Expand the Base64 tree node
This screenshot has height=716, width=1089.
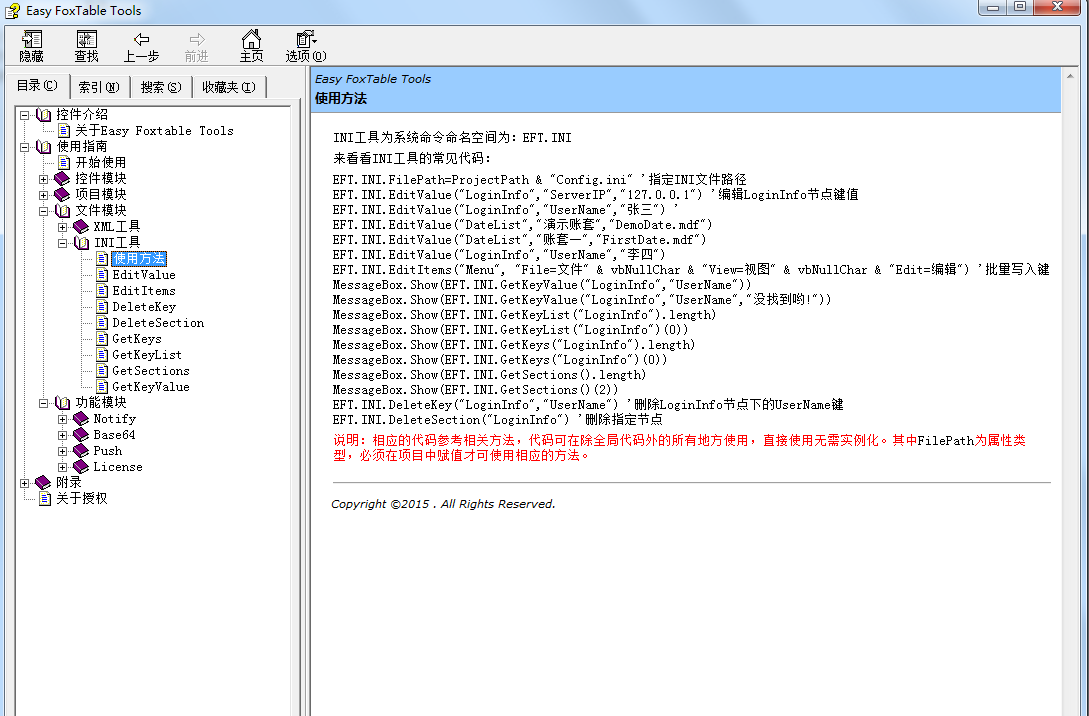(62, 435)
